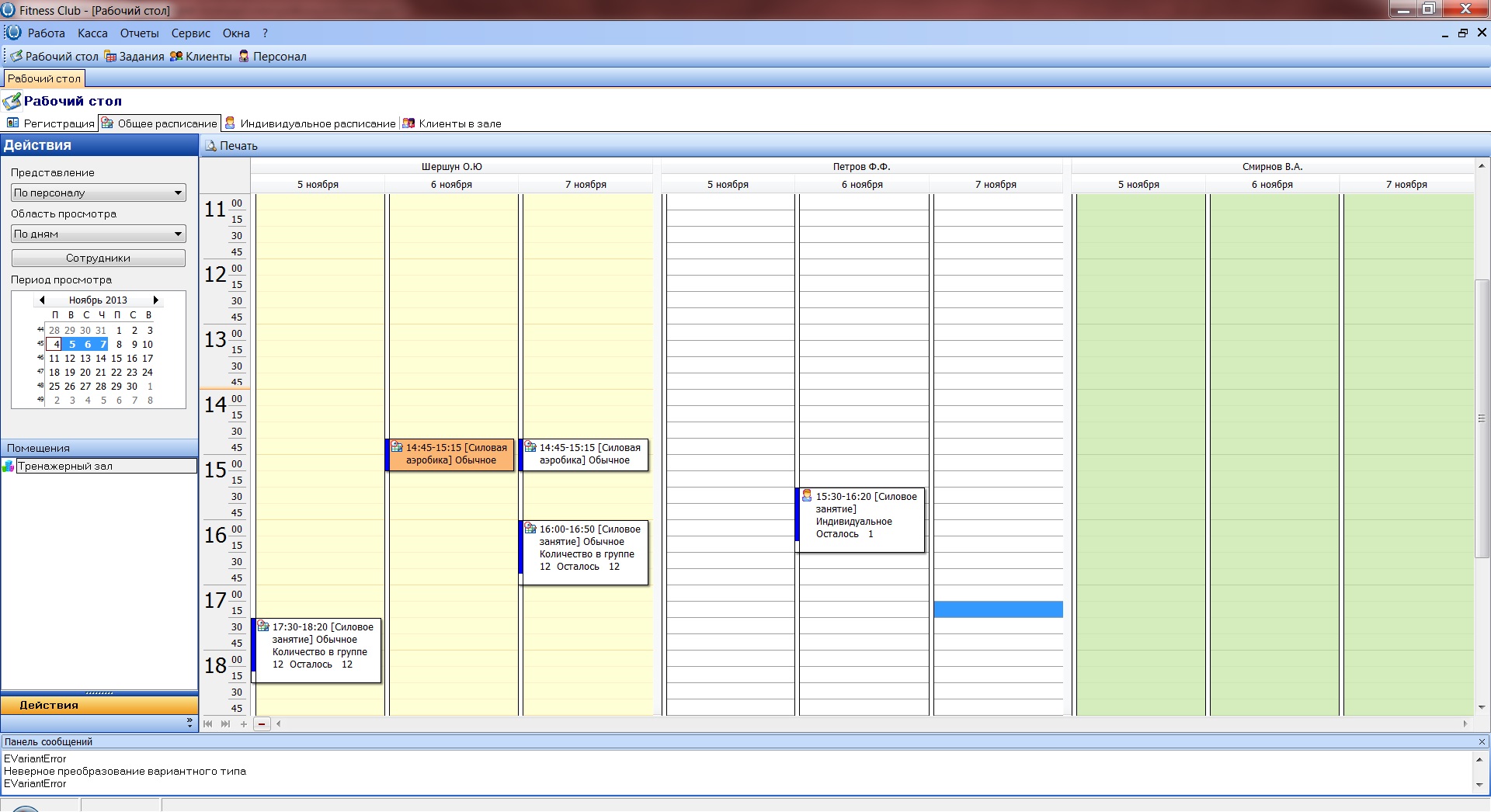
Task: Open the Отчеты menu
Action: tap(139, 33)
